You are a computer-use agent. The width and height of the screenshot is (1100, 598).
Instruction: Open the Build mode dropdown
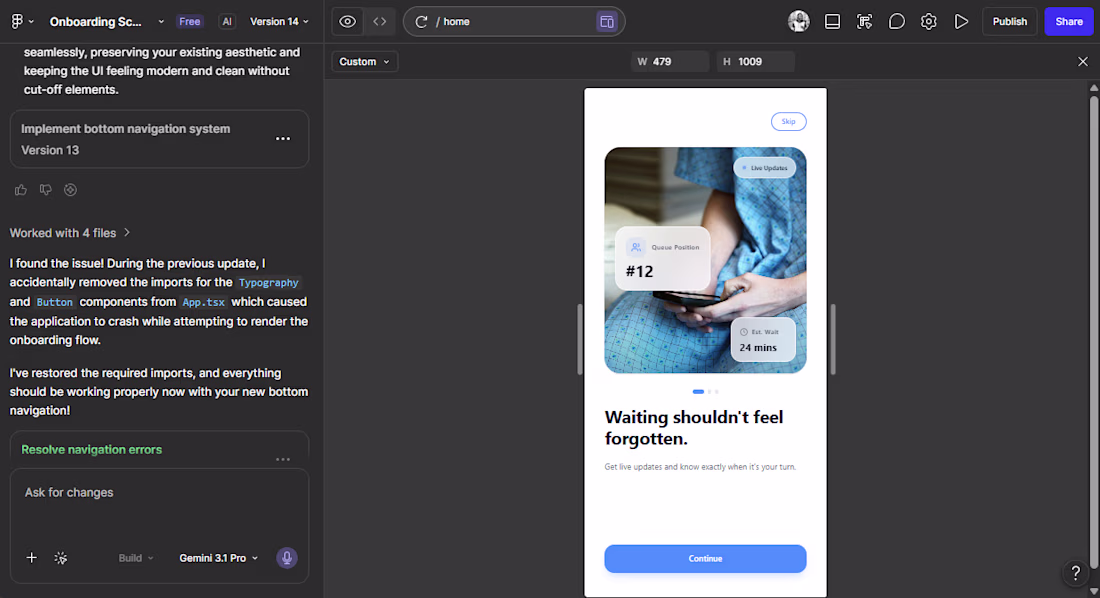pyautogui.click(x=135, y=558)
